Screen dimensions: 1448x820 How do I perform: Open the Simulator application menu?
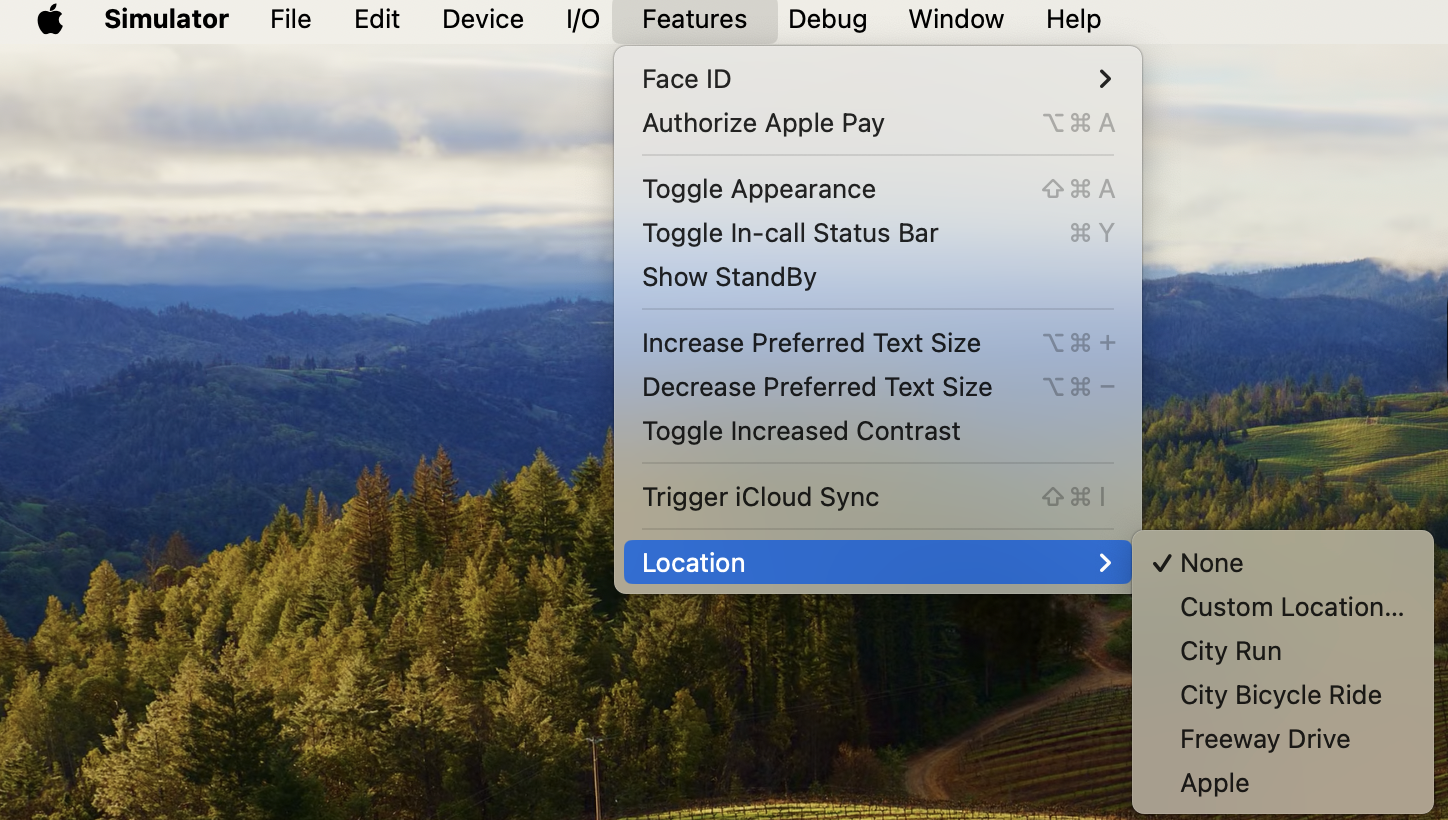point(166,19)
